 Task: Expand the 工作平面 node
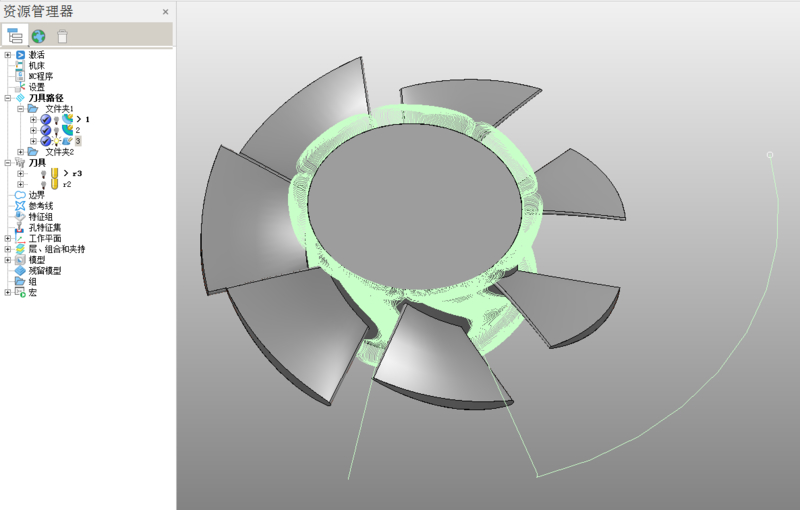pyautogui.click(x=8, y=238)
